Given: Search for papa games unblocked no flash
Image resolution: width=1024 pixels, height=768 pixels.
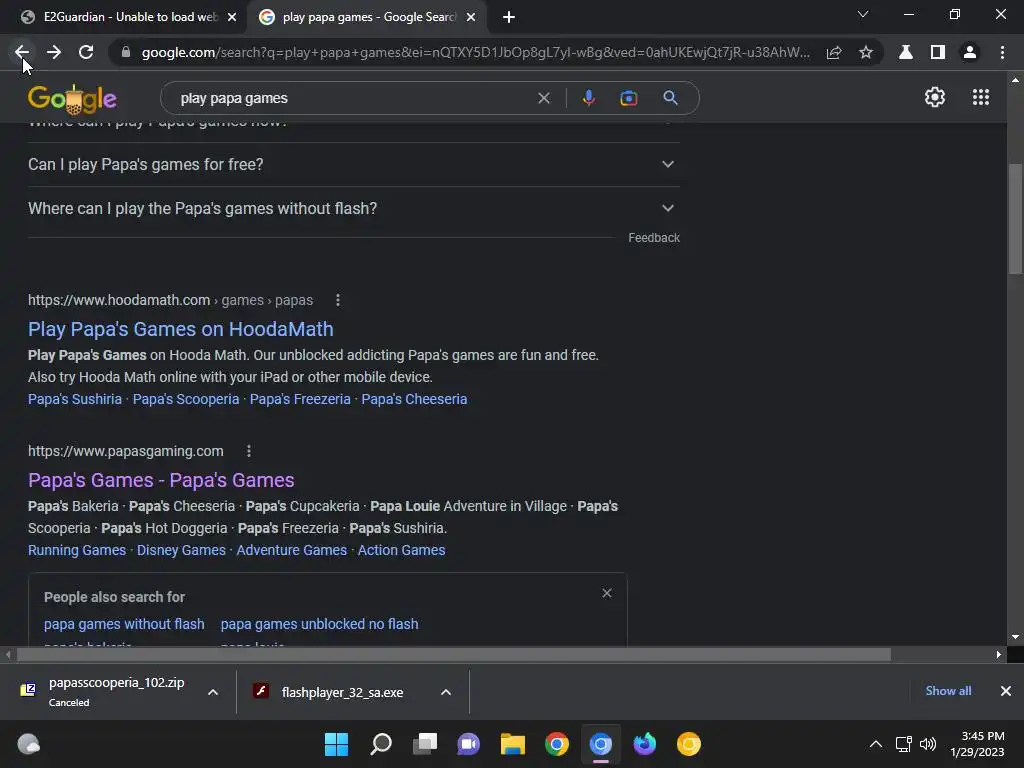Looking at the screenshot, I should click(319, 624).
